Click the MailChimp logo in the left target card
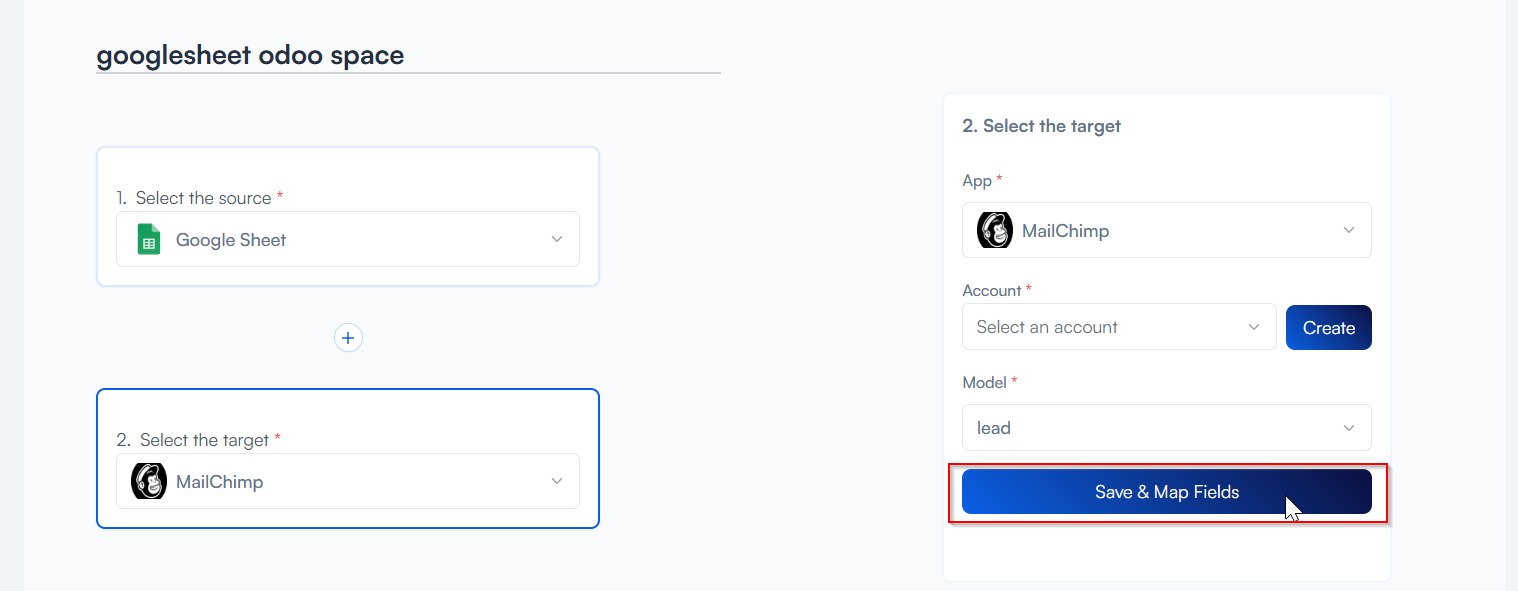This screenshot has height=591, width=1518. point(149,482)
